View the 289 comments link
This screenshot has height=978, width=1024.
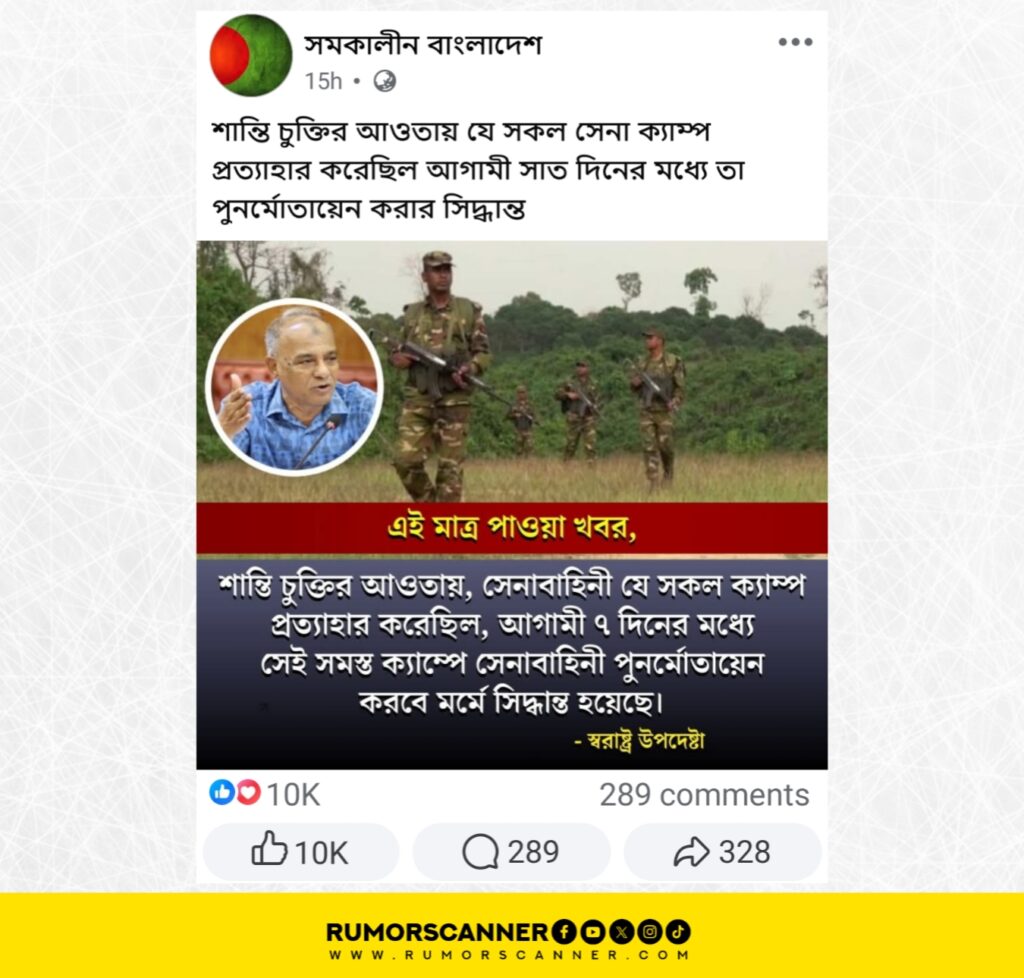[x=704, y=795]
